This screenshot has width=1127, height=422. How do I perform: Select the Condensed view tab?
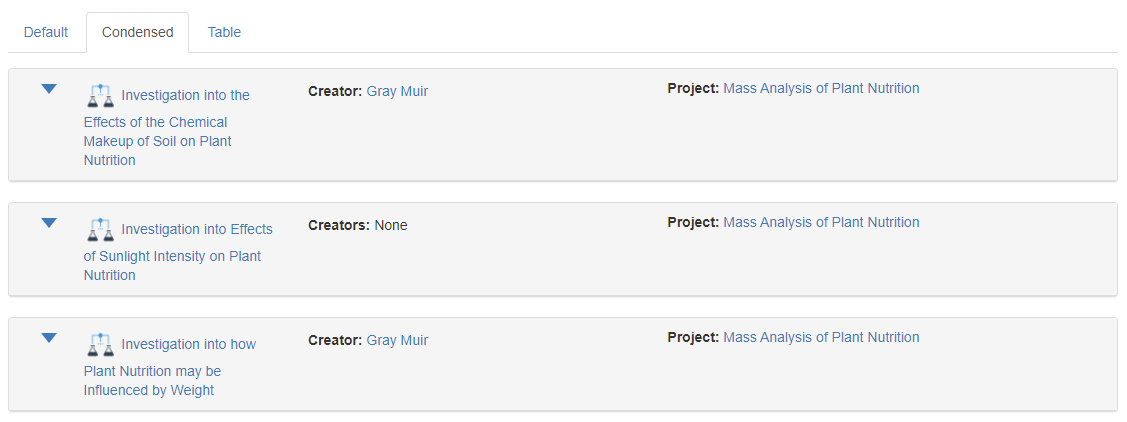tap(138, 32)
